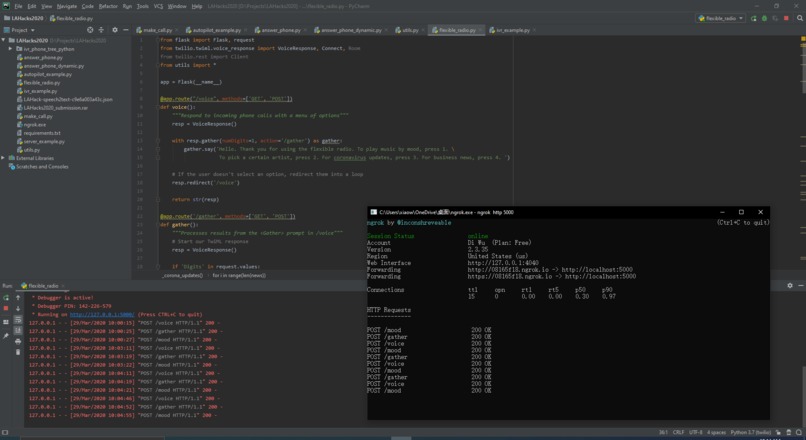Click UTF-8 encoding in status bar
The width and height of the screenshot is (806, 440).
[x=695, y=432]
